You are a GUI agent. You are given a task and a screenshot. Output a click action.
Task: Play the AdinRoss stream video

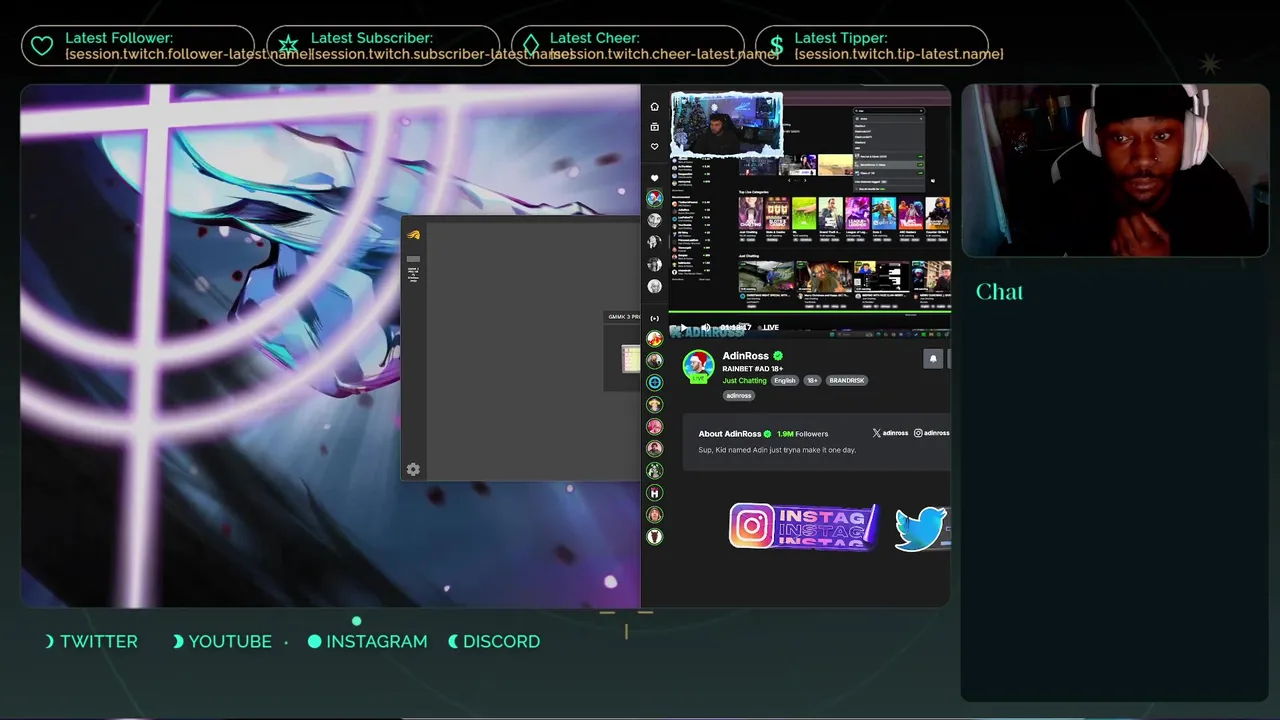coord(683,327)
